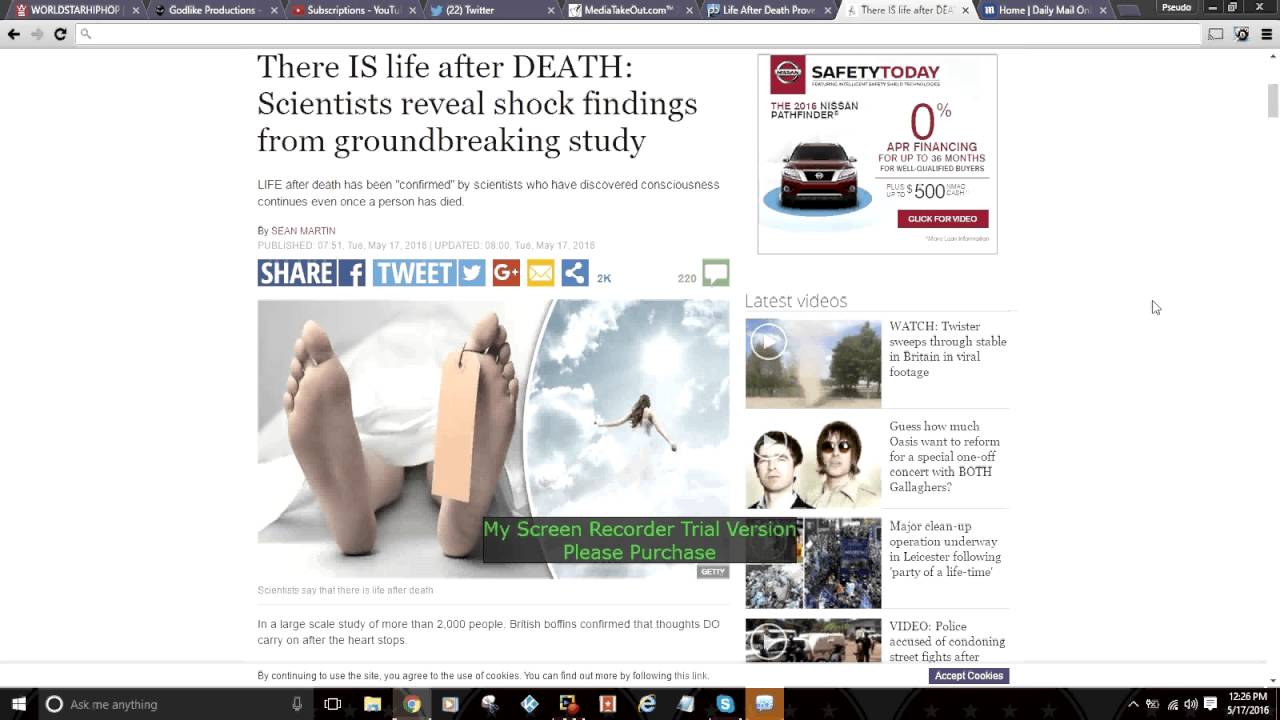Close the Twitter tab
Screen dimensions: 1280x720
[550, 10]
